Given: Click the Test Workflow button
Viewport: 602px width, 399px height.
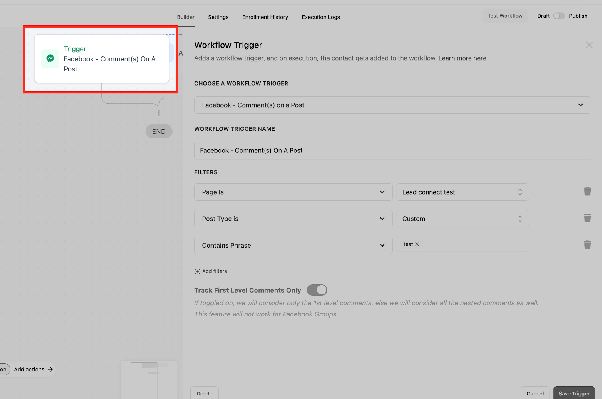Looking at the screenshot, I should (x=505, y=16).
